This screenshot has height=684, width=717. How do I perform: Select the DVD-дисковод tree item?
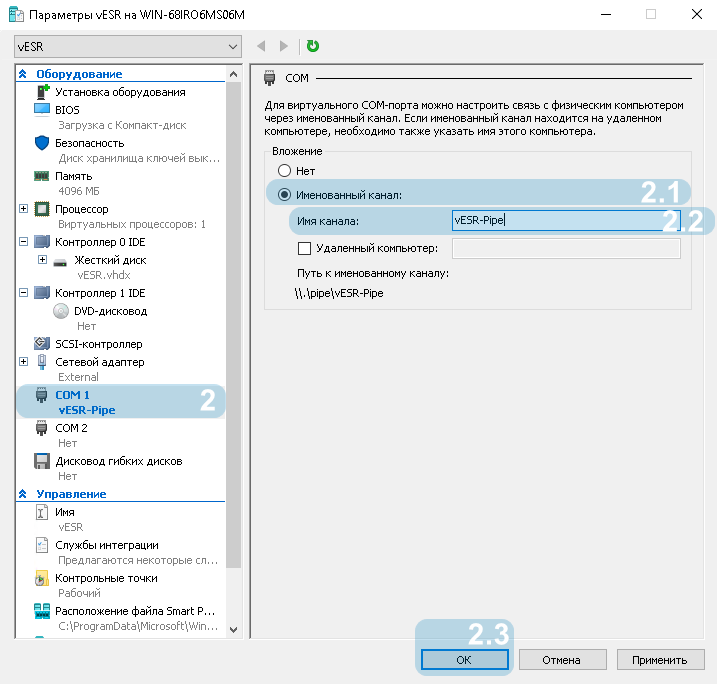[111, 311]
